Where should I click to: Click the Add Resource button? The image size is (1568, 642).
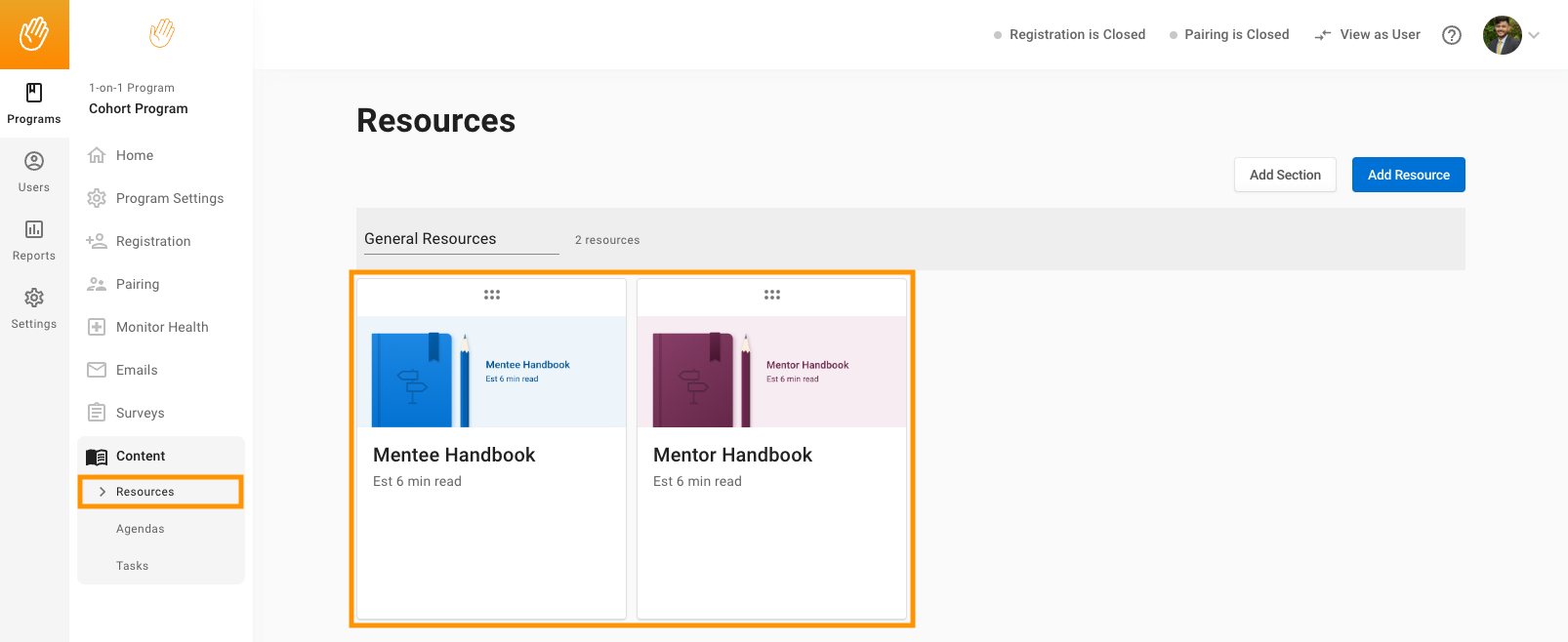[x=1409, y=175]
